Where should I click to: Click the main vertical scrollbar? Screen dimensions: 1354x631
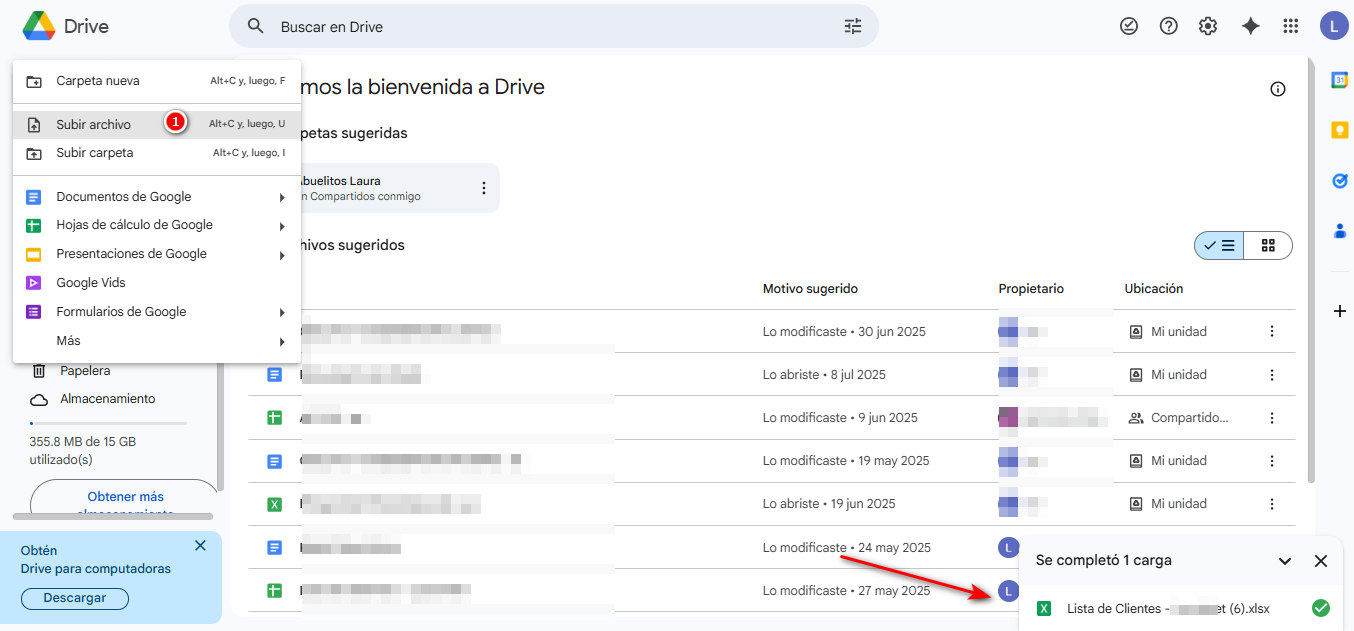pos(1312,270)
